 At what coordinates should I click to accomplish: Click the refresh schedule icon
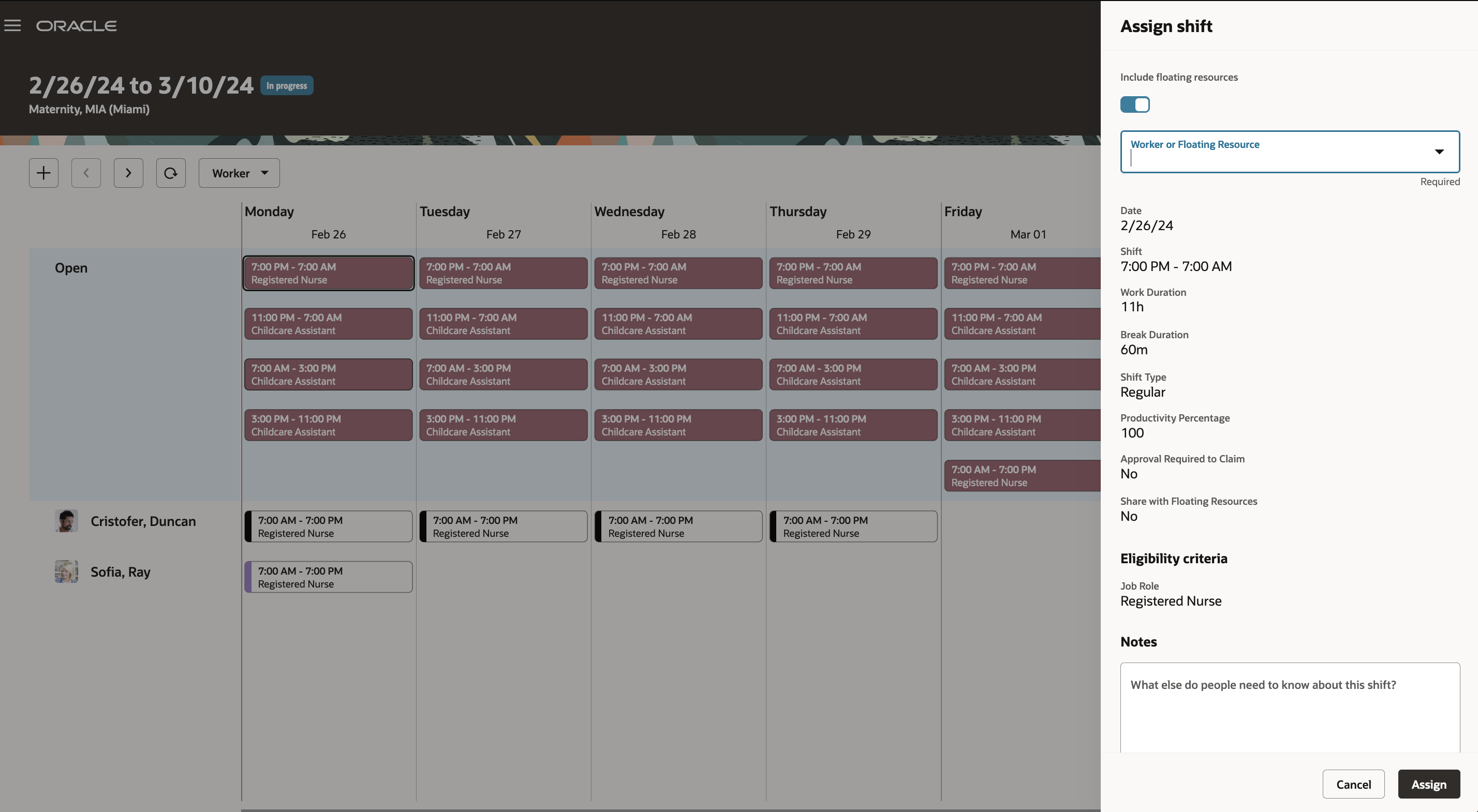click(171, 173)
